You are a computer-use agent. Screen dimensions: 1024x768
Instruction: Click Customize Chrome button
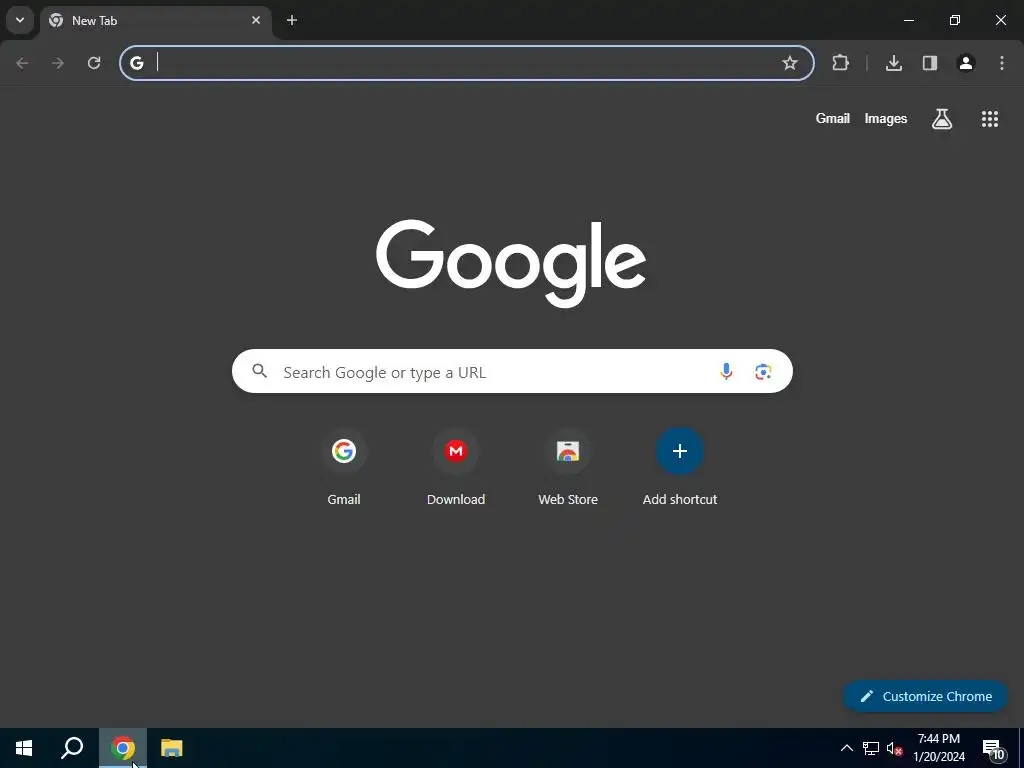(x=925, y=696)
